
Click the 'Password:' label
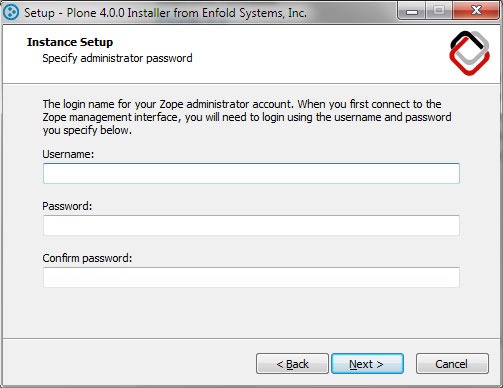(67, 206)
